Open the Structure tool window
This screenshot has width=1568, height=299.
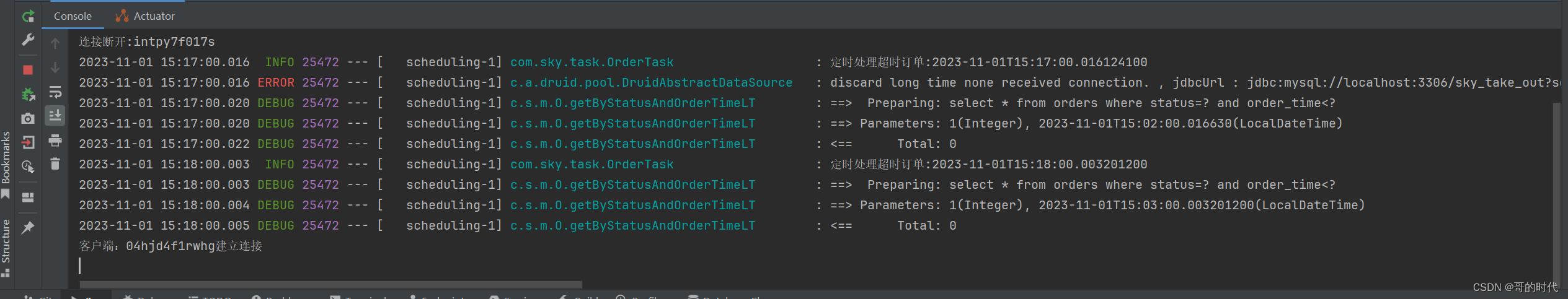(6, 246)
